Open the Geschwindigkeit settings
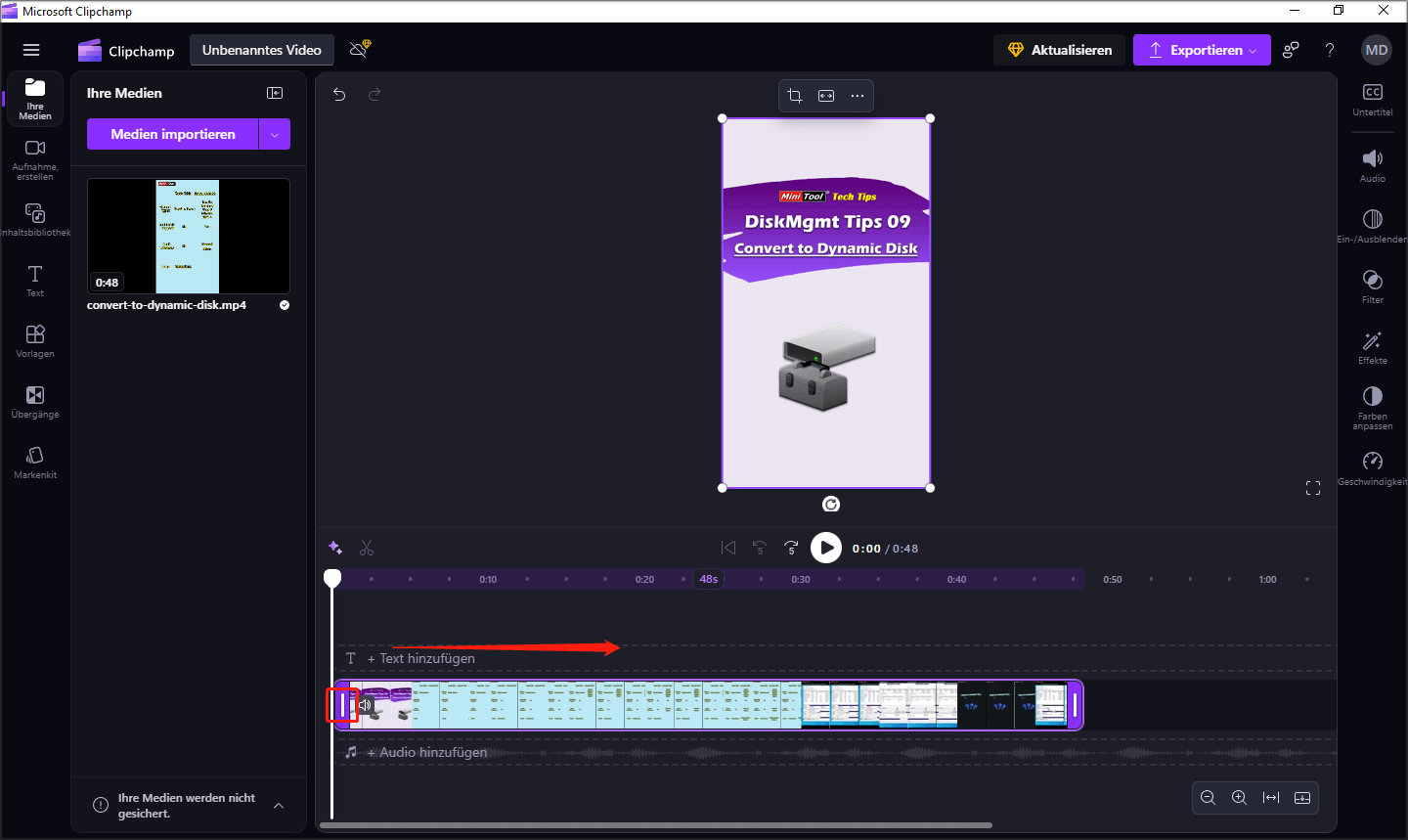This screenshot has height=840, width=1408. (1372, 466)
